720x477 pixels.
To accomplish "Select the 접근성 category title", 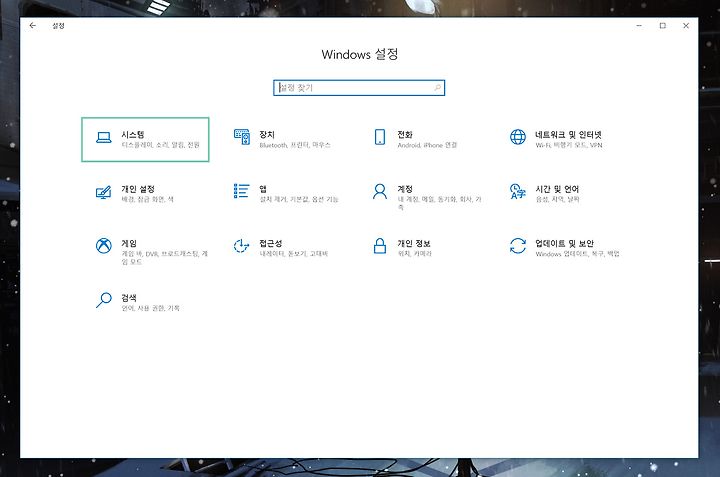I will point(271,243).
